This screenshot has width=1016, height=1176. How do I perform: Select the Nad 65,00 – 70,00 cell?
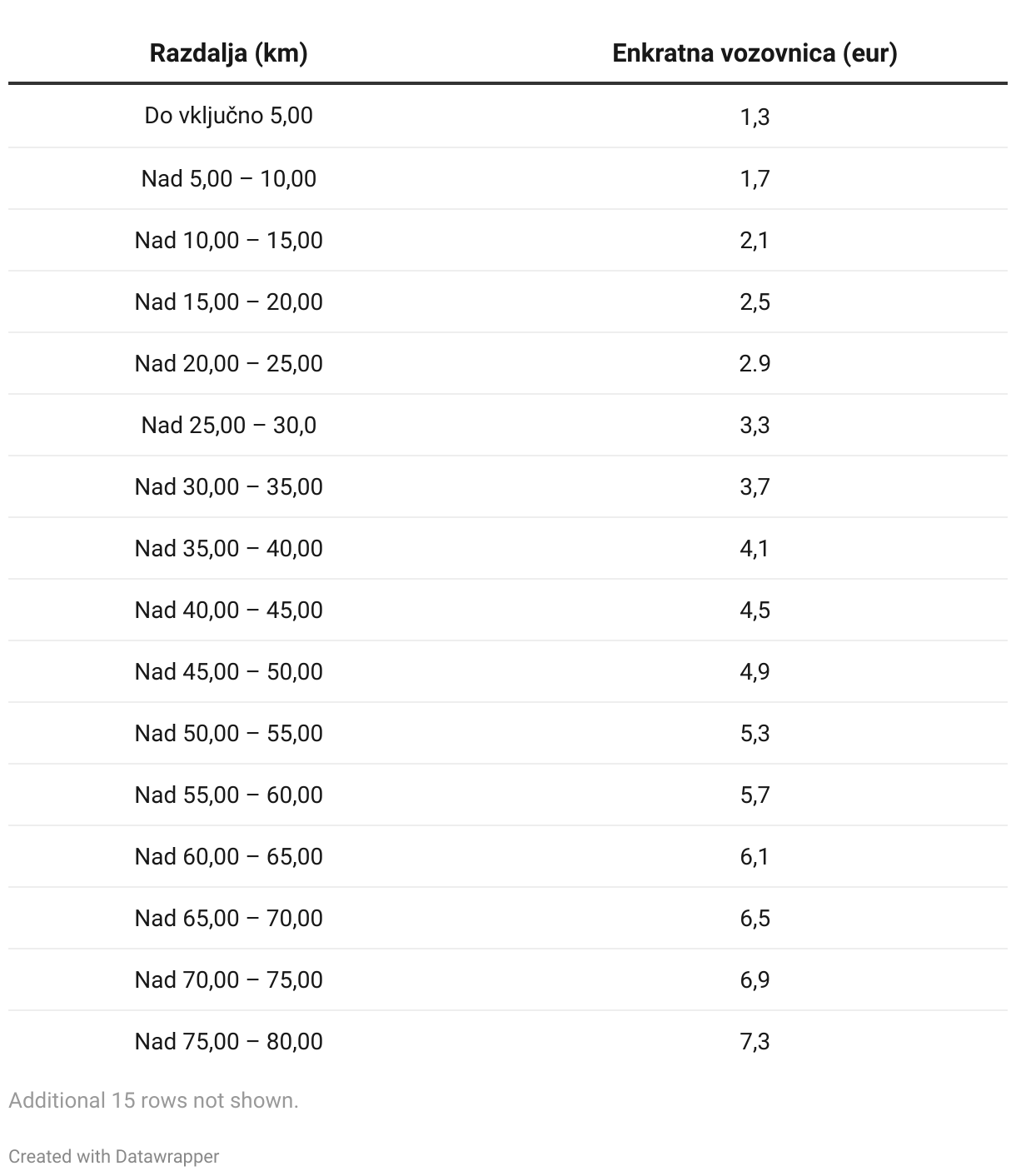(228, 918)
